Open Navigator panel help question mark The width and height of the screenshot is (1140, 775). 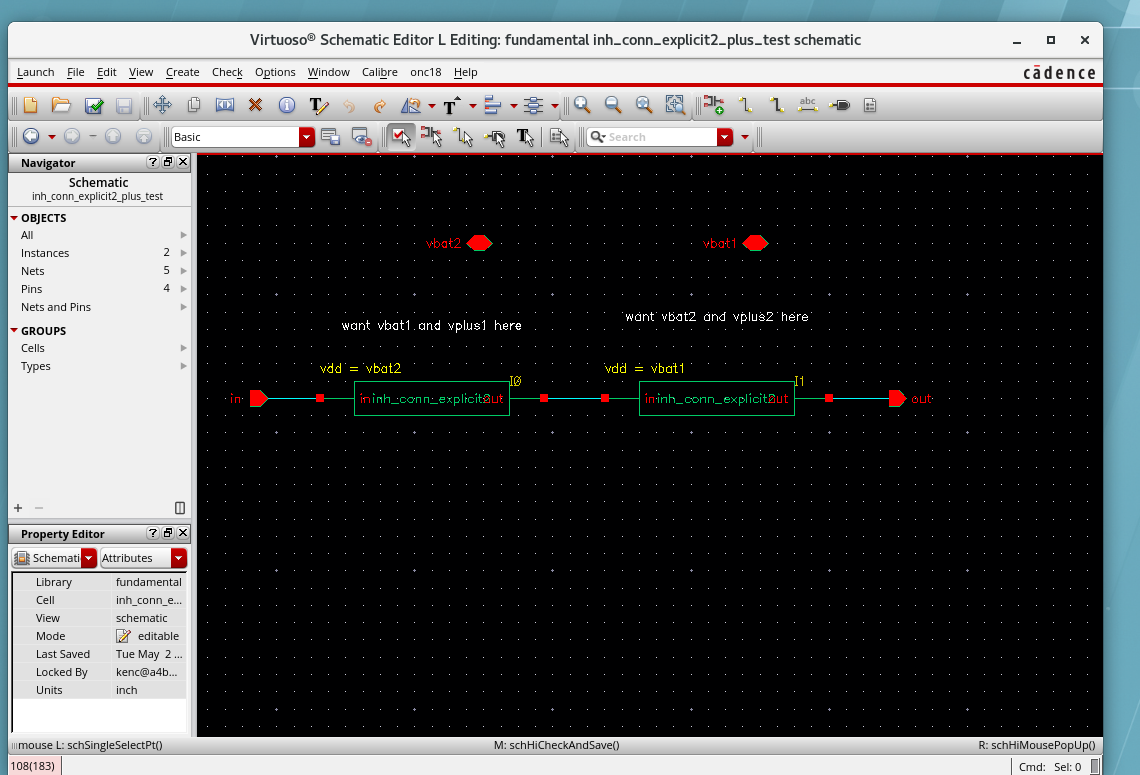[153, 162]
